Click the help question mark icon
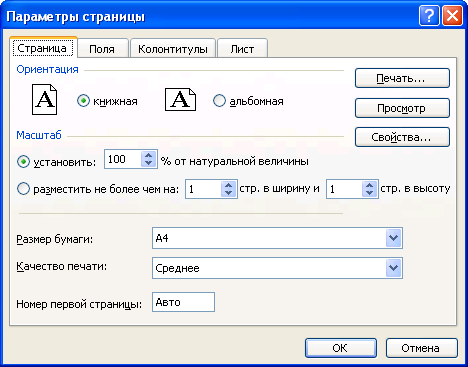Viewport: 468px width, 367px height. tap(429, 16)
